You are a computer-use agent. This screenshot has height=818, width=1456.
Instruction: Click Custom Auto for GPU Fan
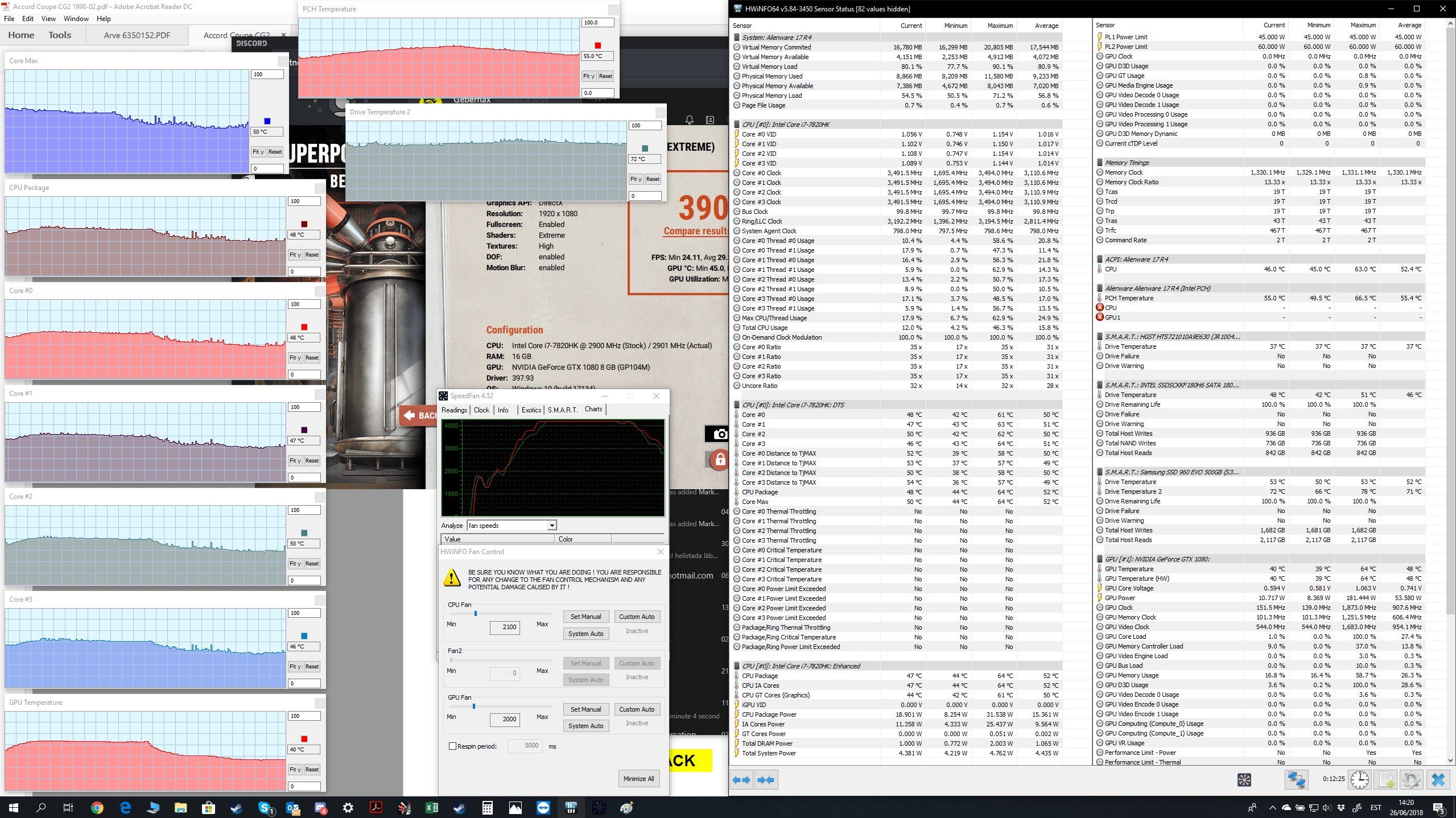(x=637, y=709)
